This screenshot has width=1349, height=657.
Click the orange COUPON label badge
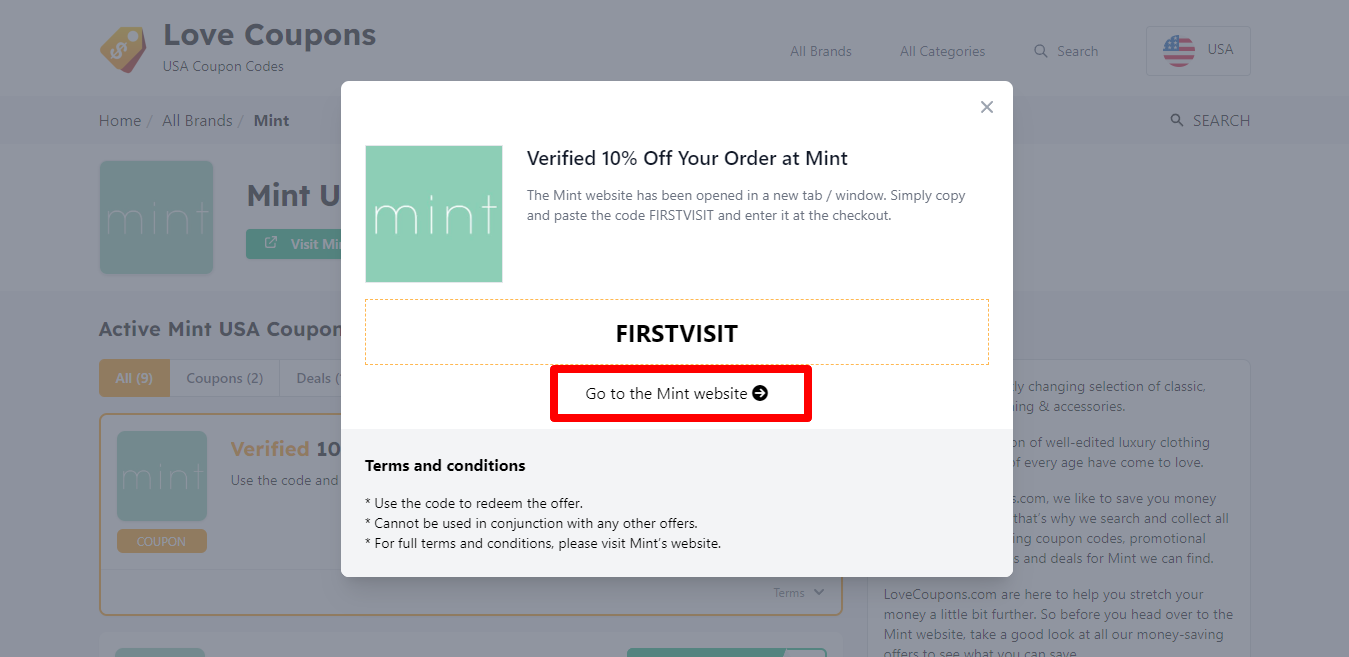(162, 541)
